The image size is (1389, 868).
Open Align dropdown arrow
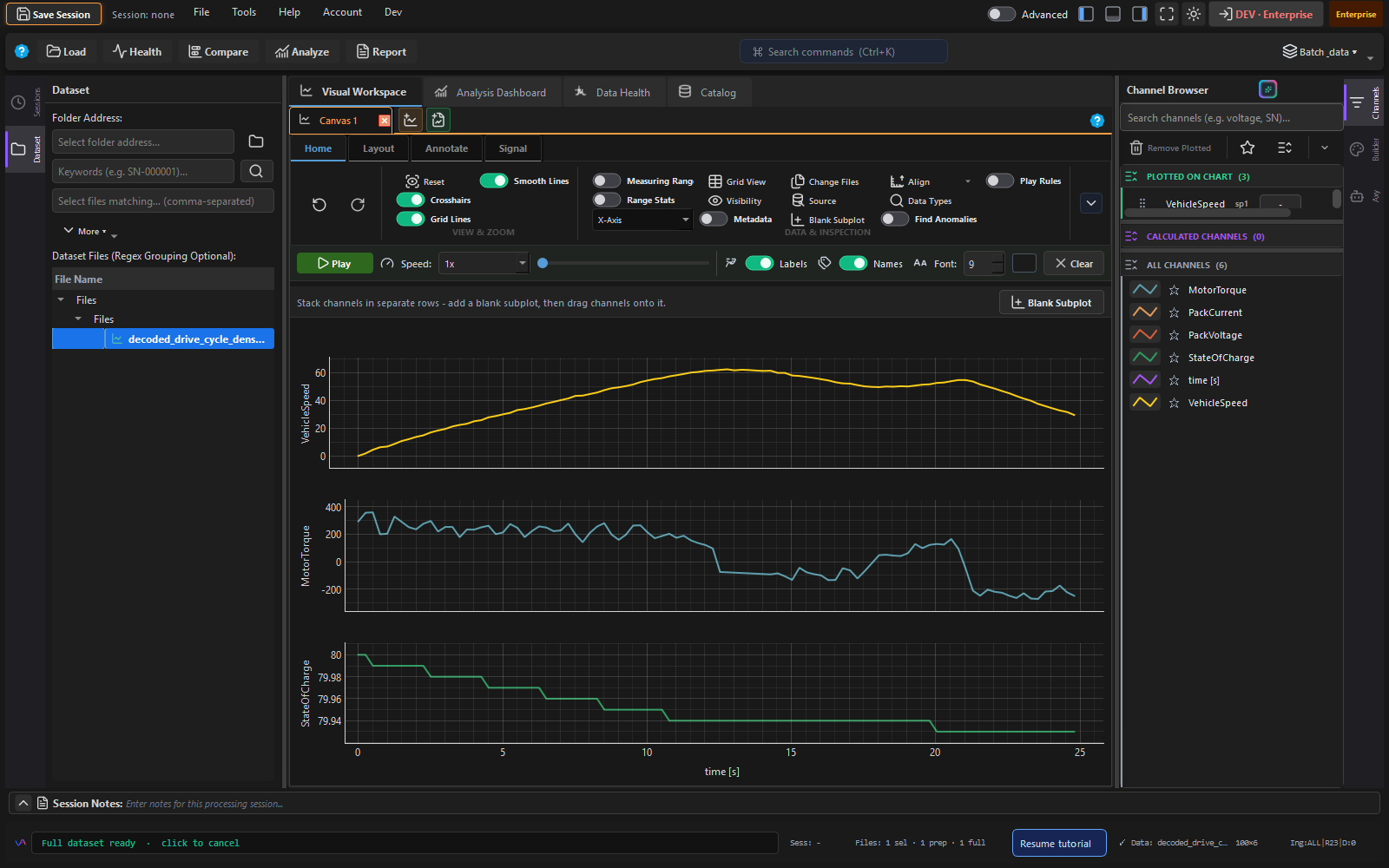pyautogui.click(x=968, y=181)
